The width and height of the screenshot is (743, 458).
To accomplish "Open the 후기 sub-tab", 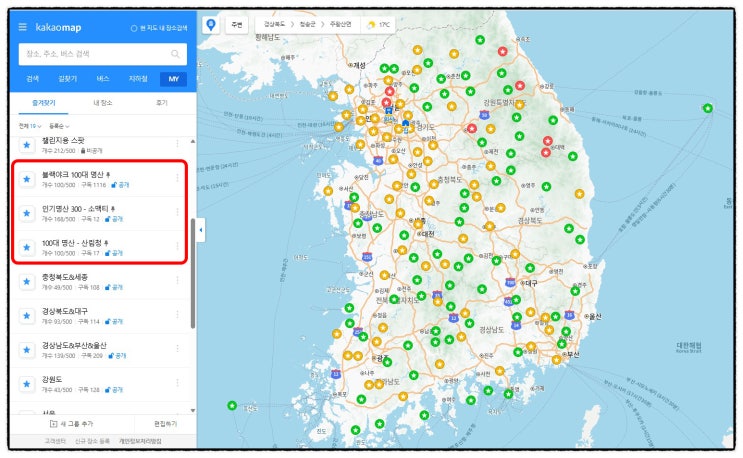I will coord(162,103).
